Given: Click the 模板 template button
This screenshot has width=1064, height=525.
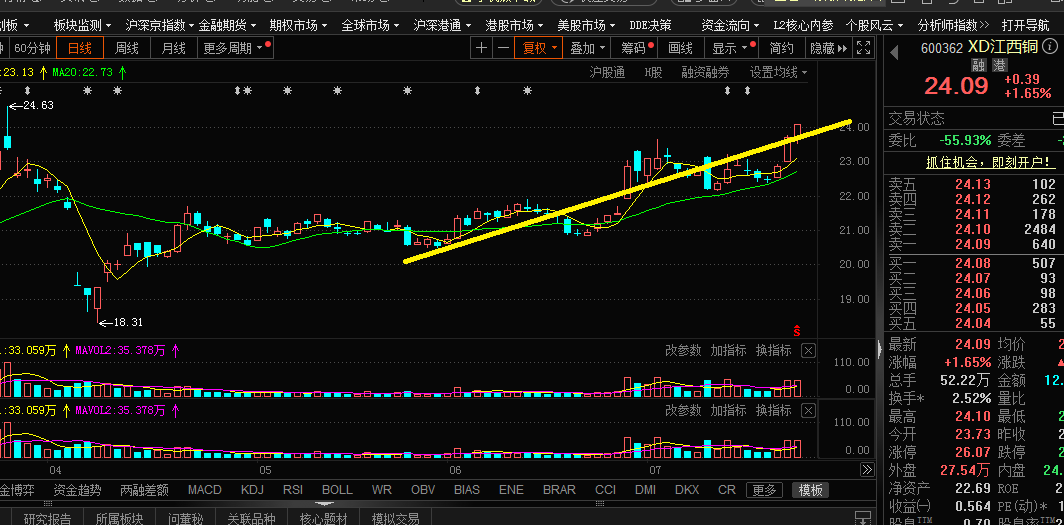Looking at the screenshot, I should 810,490.
